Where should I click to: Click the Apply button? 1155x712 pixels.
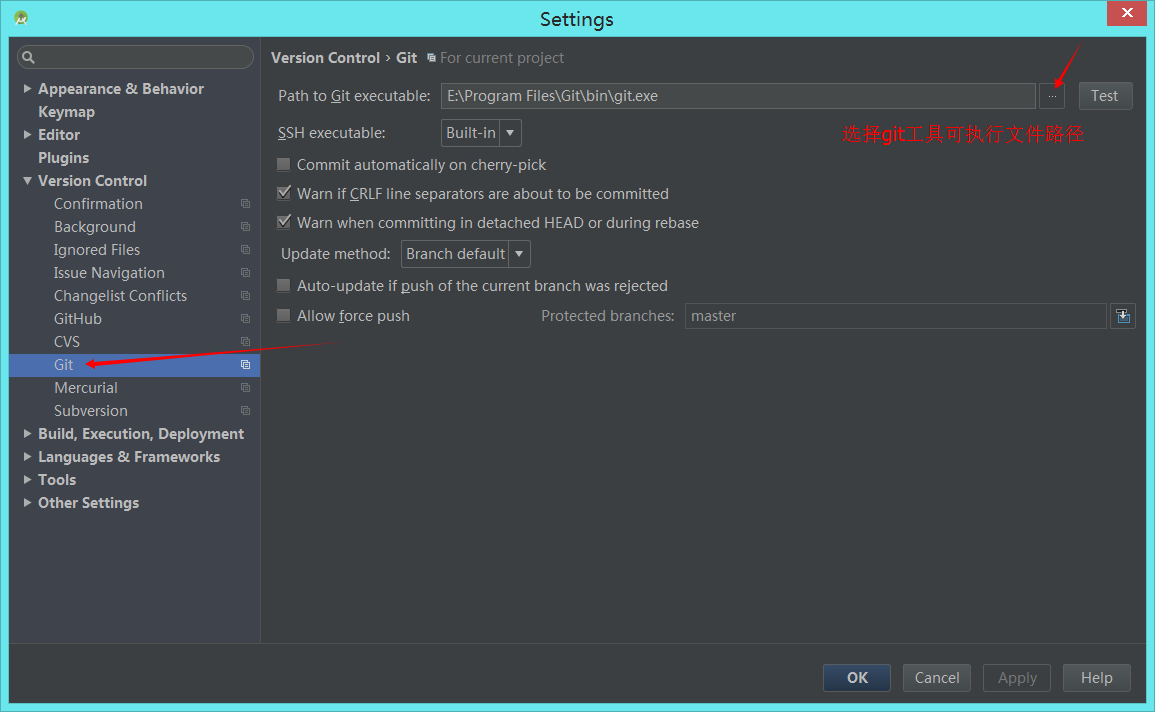point(1017,677)
